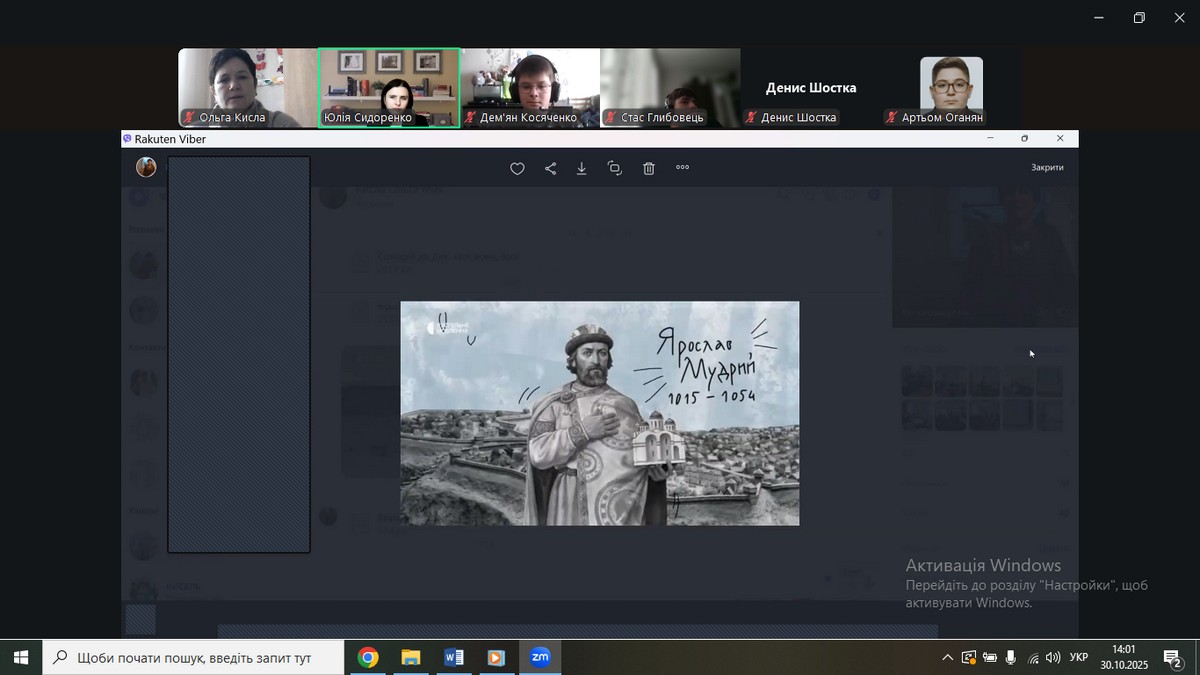Select Ольга Кисла video thumbnail

(x=247, y=87)
